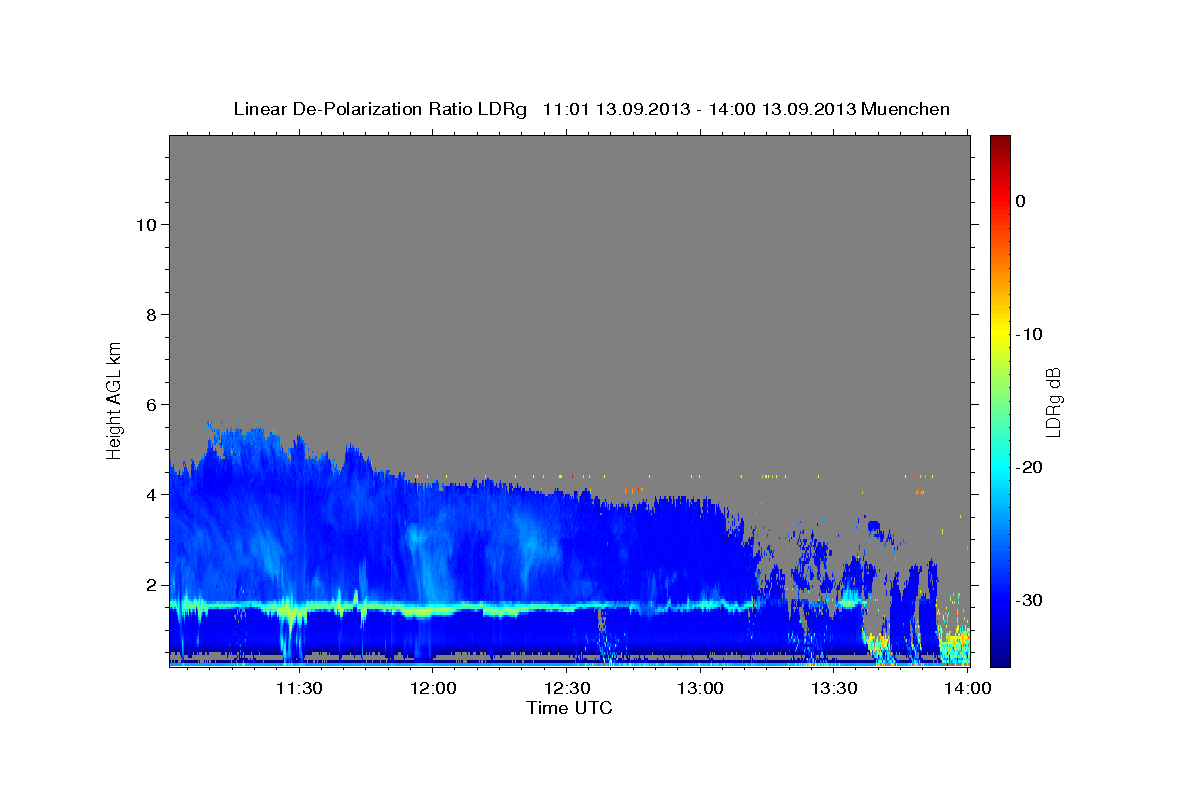Click the 13:30 time tick label
The width and height of the screenshot is (1200, 800).
point(834,688)
